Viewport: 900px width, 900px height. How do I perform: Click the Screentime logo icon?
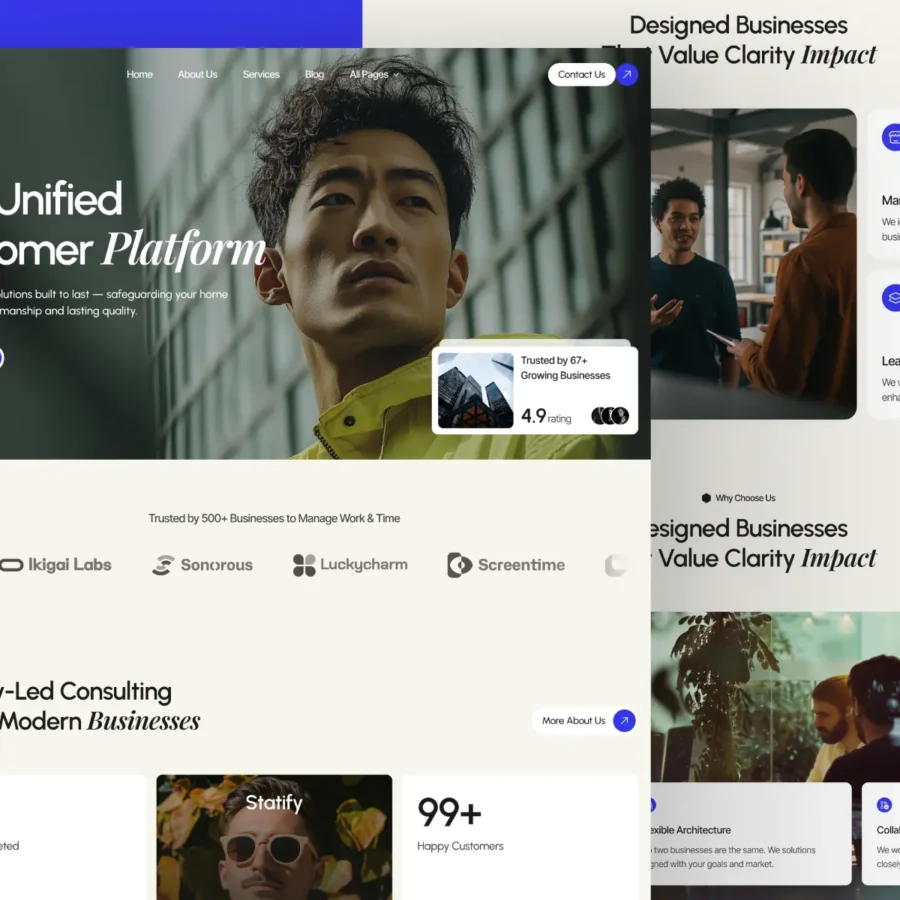pos(459,565)
